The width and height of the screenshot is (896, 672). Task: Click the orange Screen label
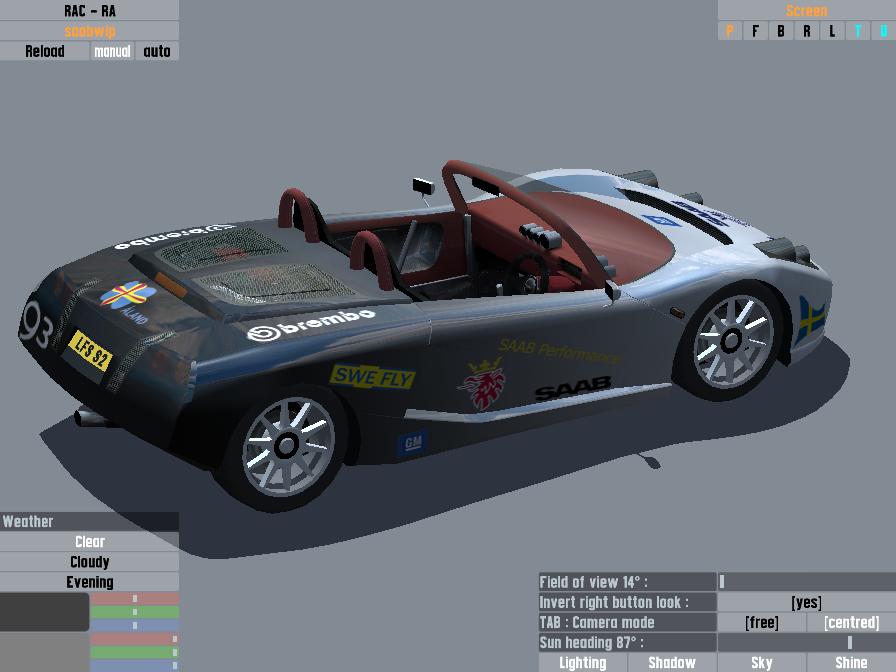point(806,10)
